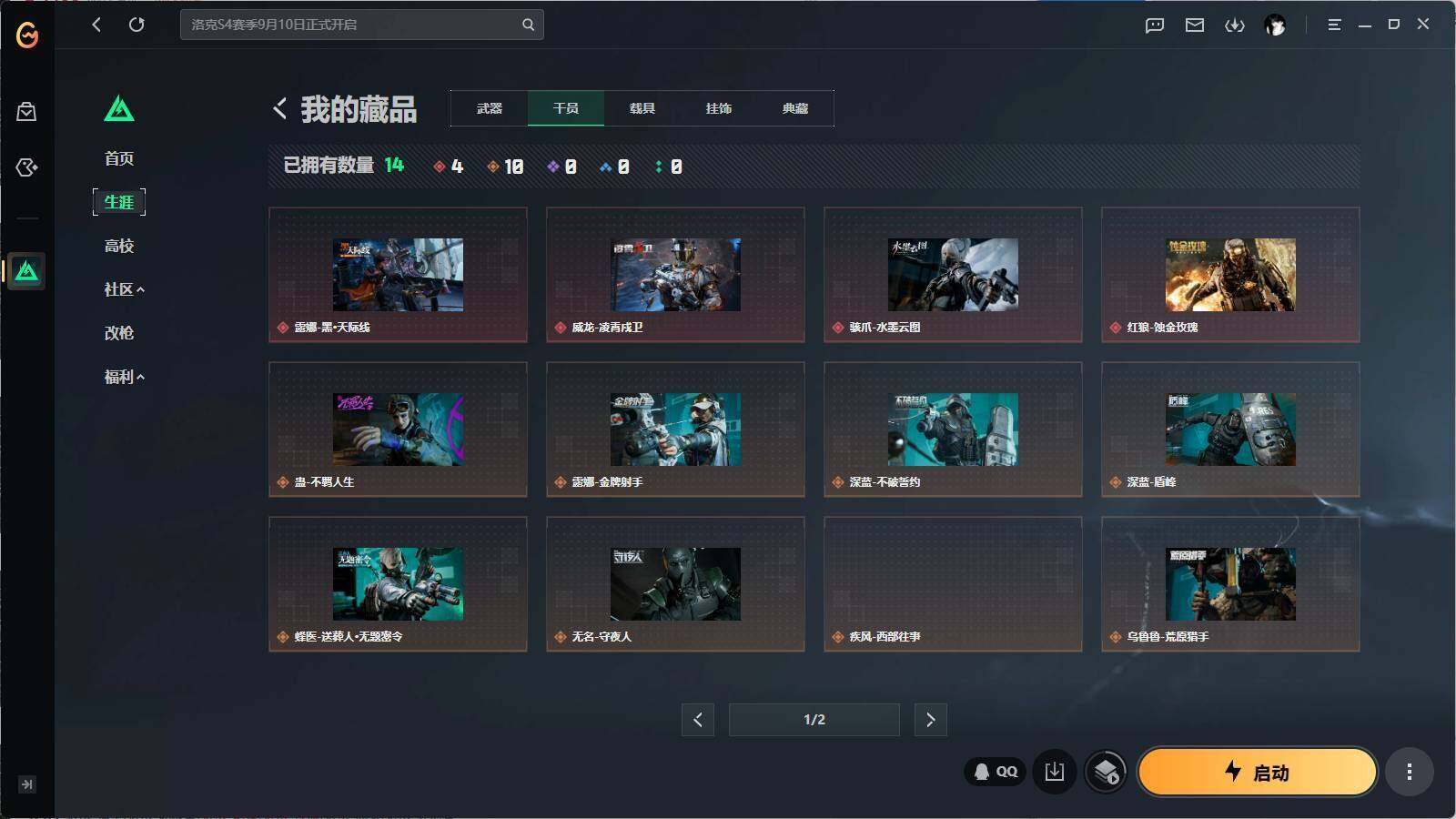
Task: Expand the 社区 menu
Action: [x=125, y=289]
